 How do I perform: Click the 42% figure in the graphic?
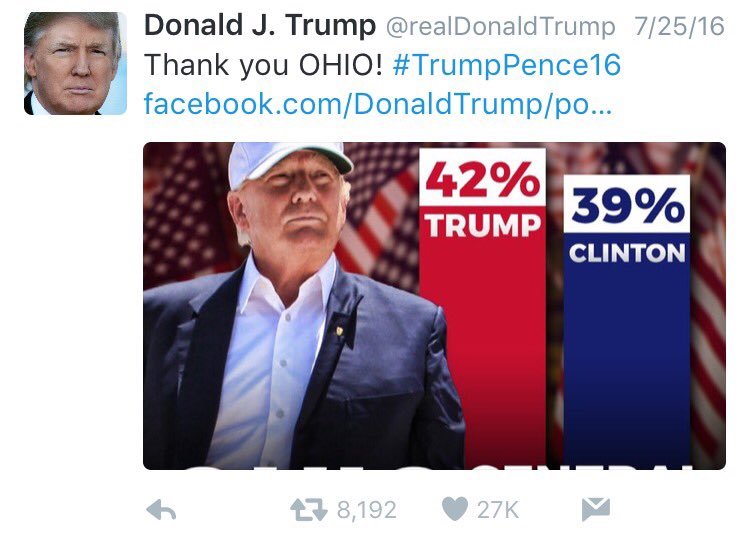(482, 178)
